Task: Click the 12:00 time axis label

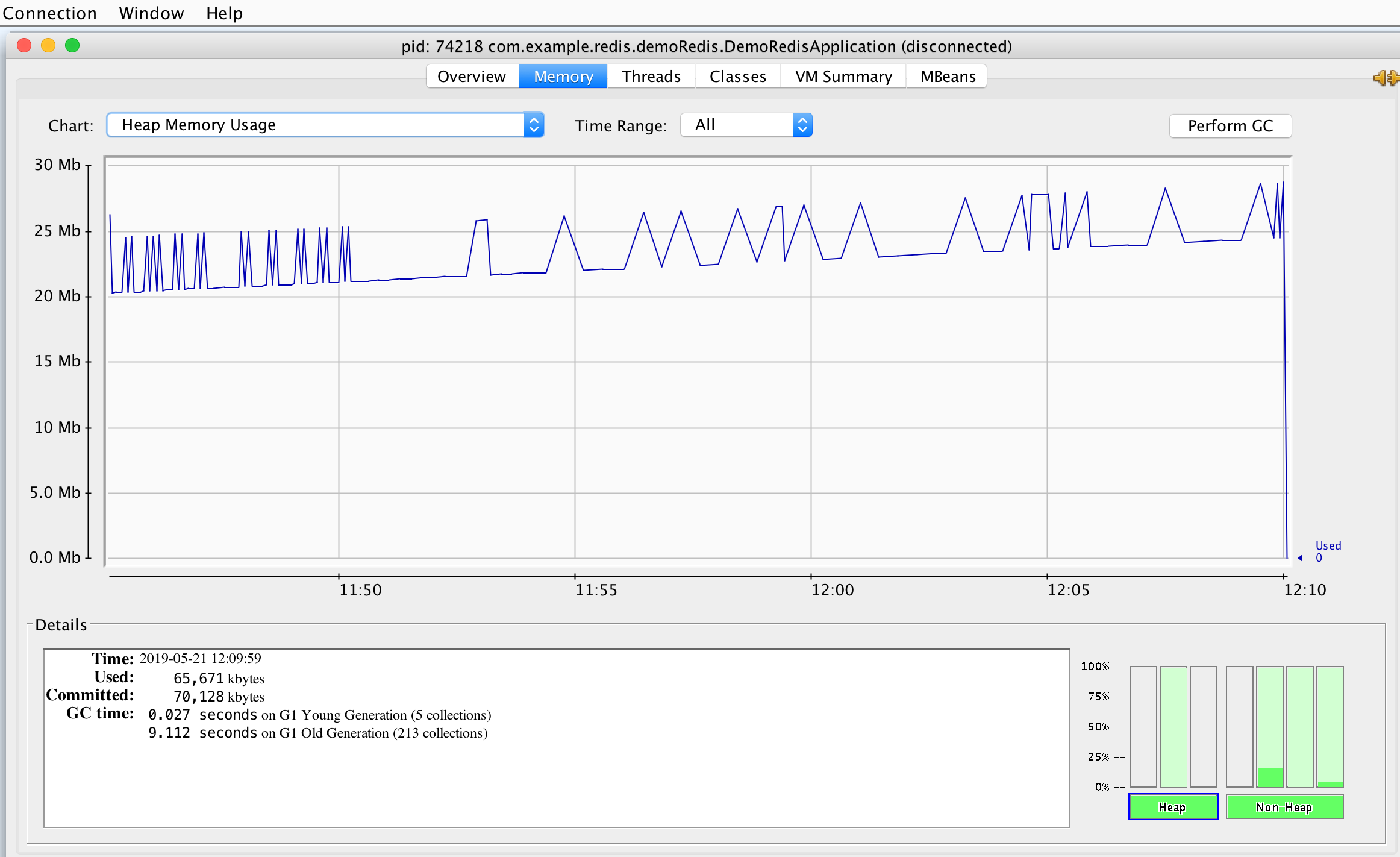Action: (x=832, y=590)
